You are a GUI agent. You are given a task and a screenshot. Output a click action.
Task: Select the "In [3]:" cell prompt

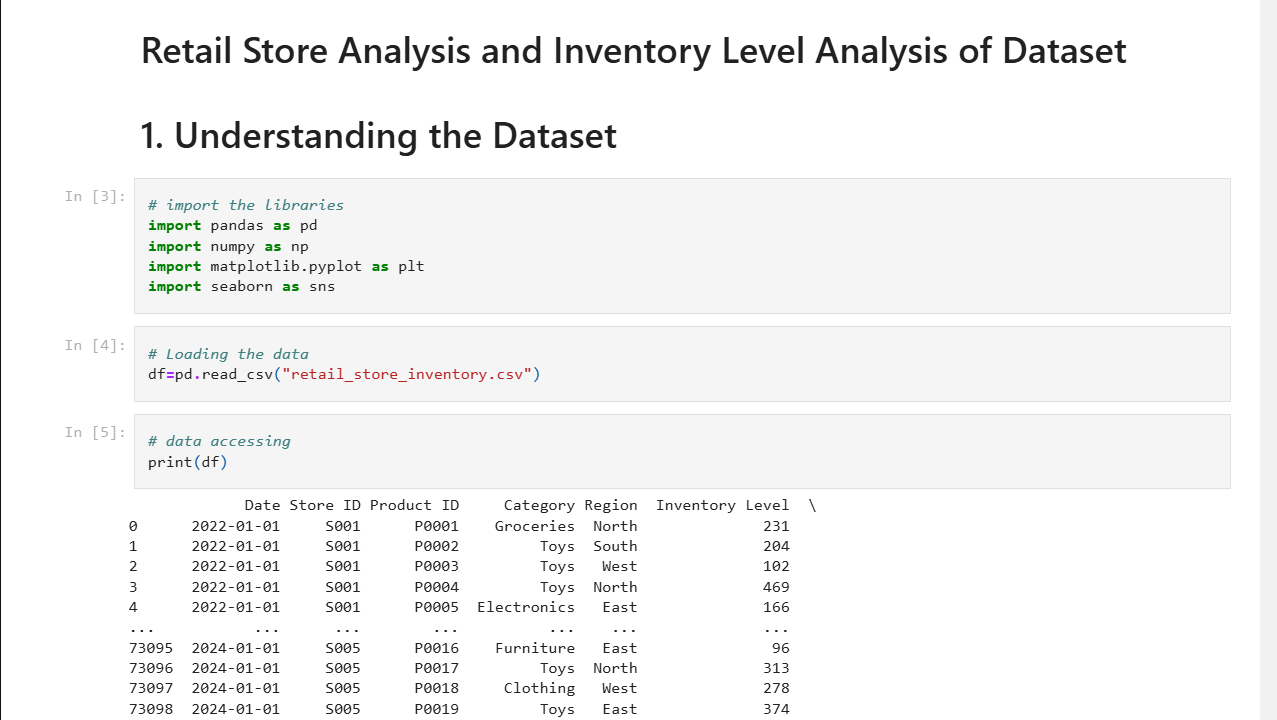click(95, 196)
